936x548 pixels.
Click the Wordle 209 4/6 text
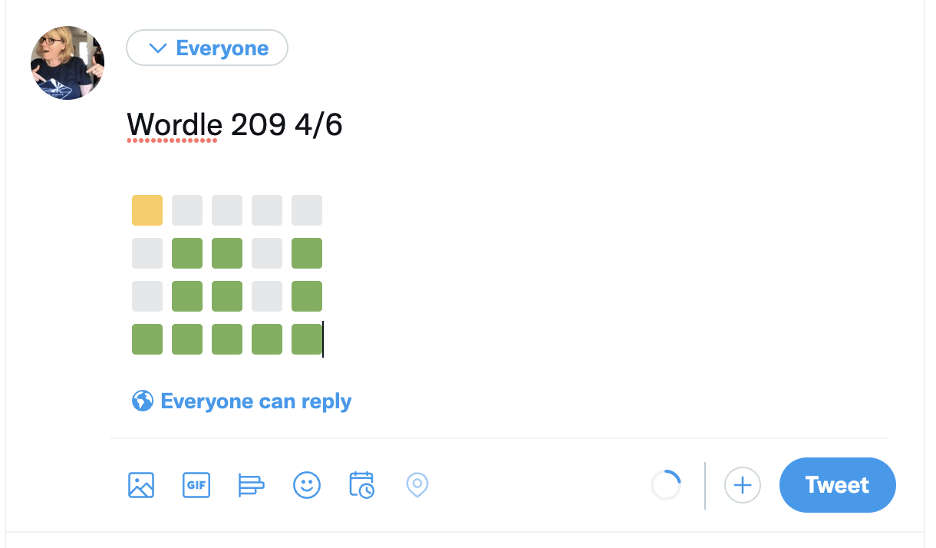235,125
